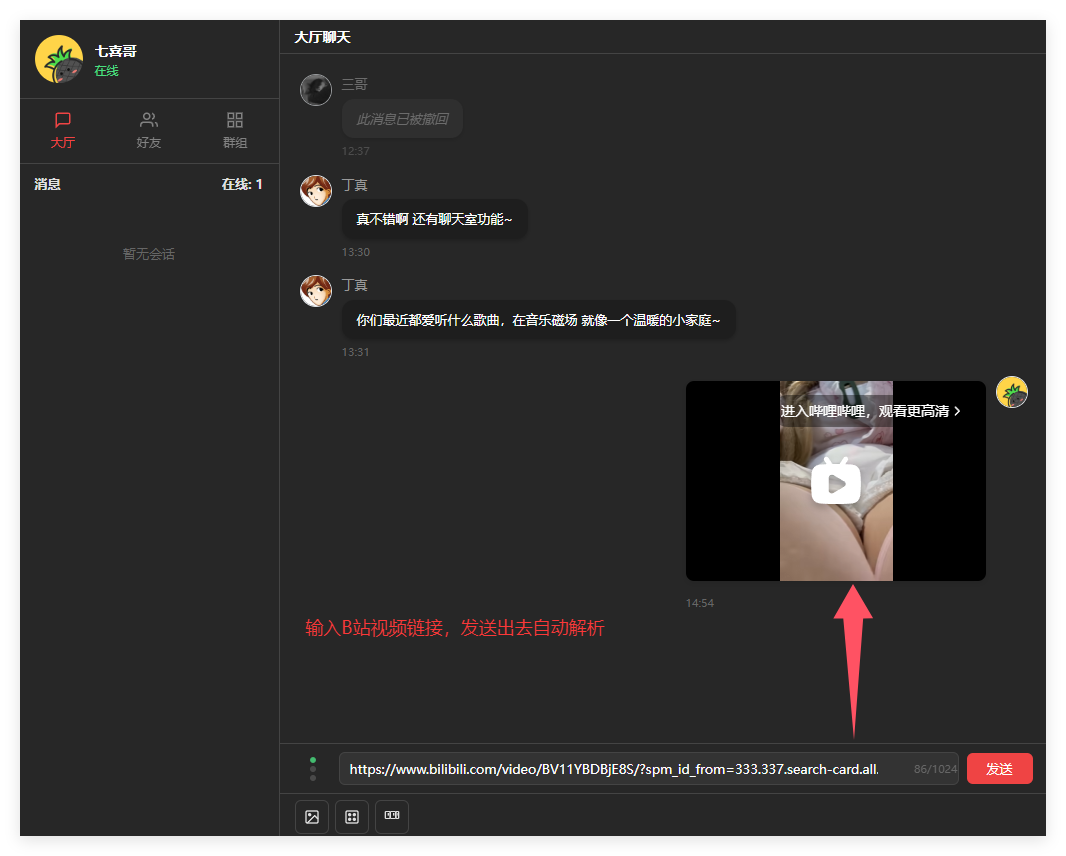Viewport: 1066px width, 856px height.
Task: Focus the message input with bilibili URL
Action: 620,769
